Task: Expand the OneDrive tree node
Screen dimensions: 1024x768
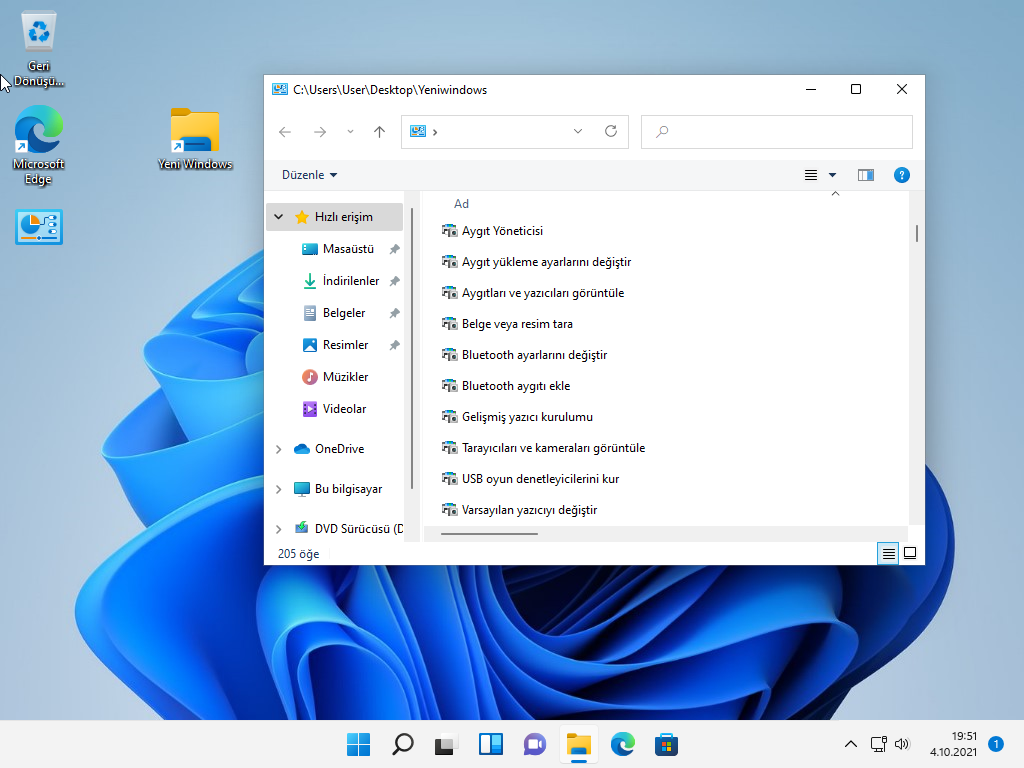Action: [279, 449]
